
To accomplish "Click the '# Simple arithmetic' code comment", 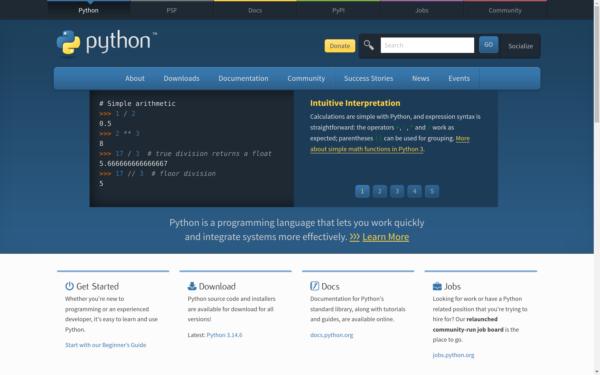I will (x=137, y=103).
